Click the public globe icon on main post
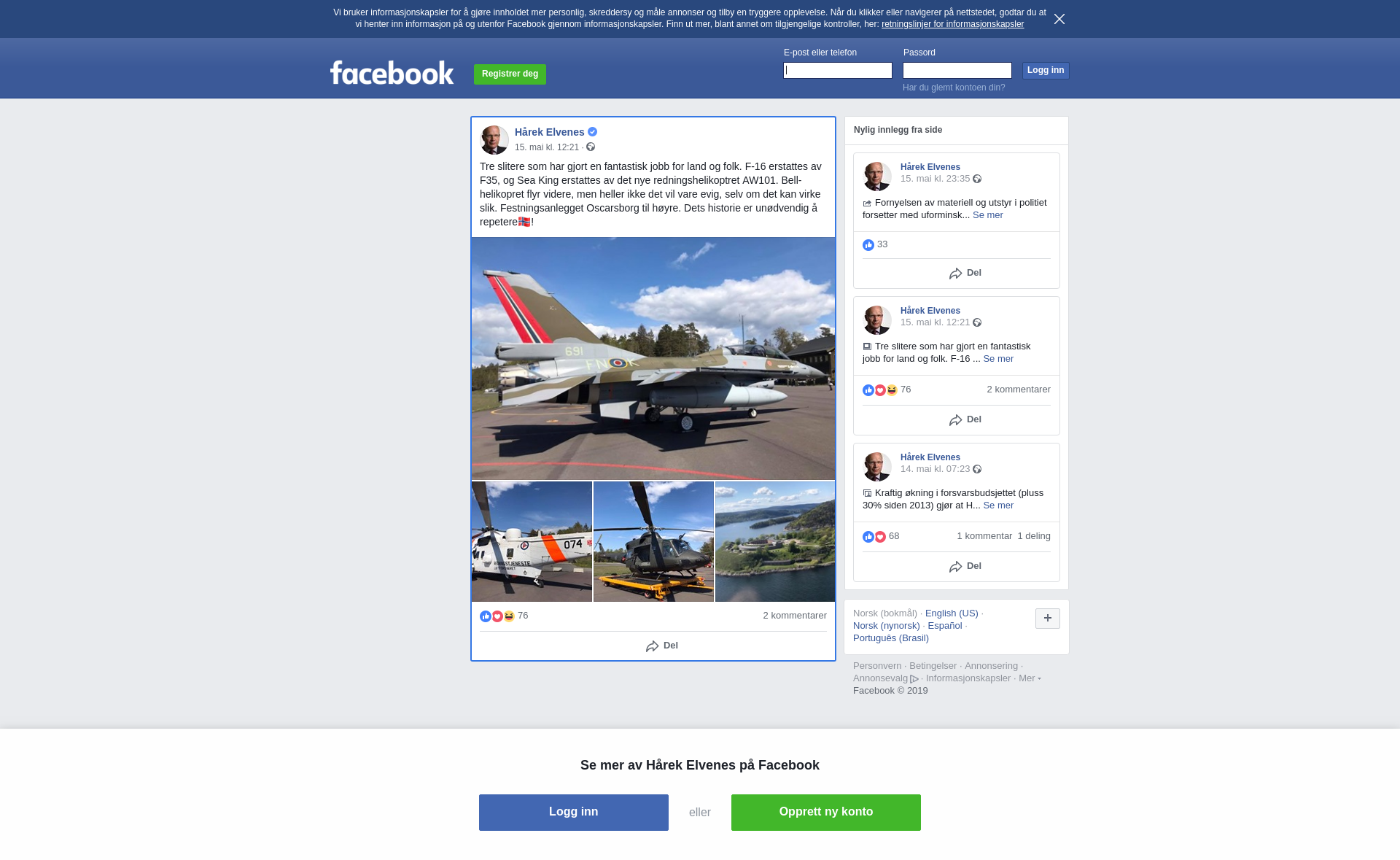Viewport: 1400px width, 860px height. [x=591, y=147]
